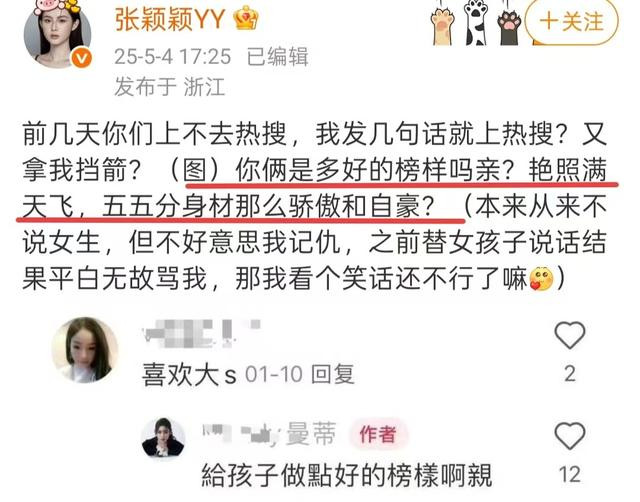Reply to 喜欢大s comment via 回复
This screenshot has height=502, width=640.
coord(332,374)
